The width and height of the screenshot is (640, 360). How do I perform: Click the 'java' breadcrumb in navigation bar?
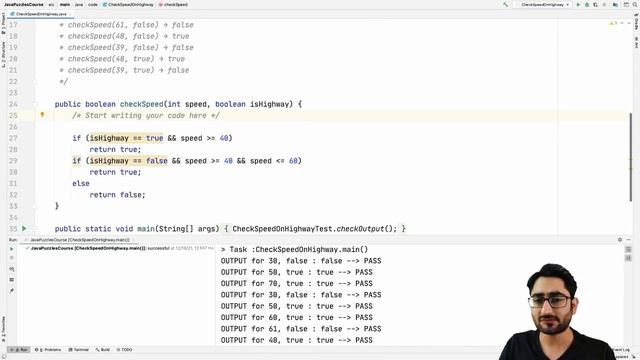(x=79, y=4)
